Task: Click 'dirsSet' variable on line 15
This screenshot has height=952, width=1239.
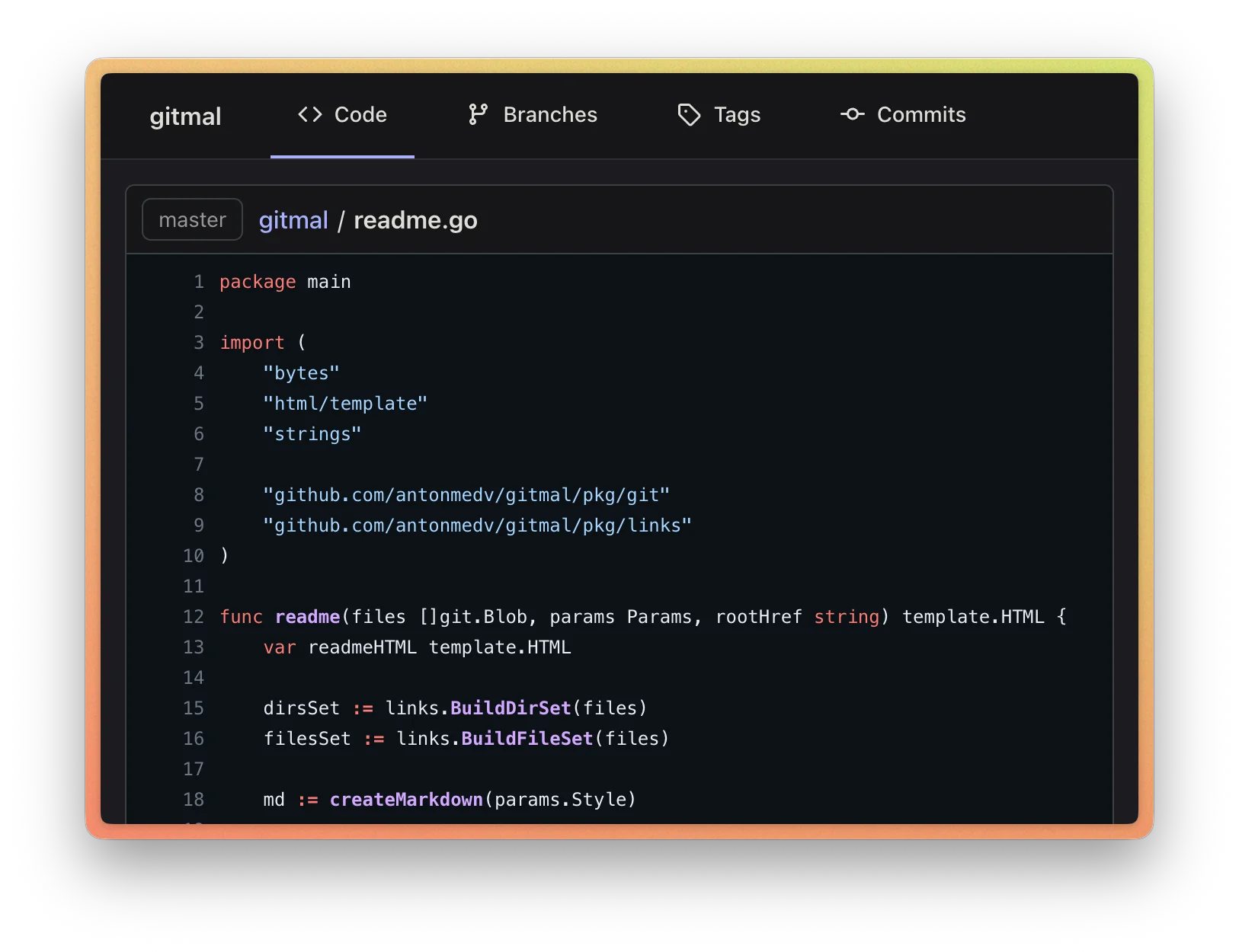Action: point(301,708)
